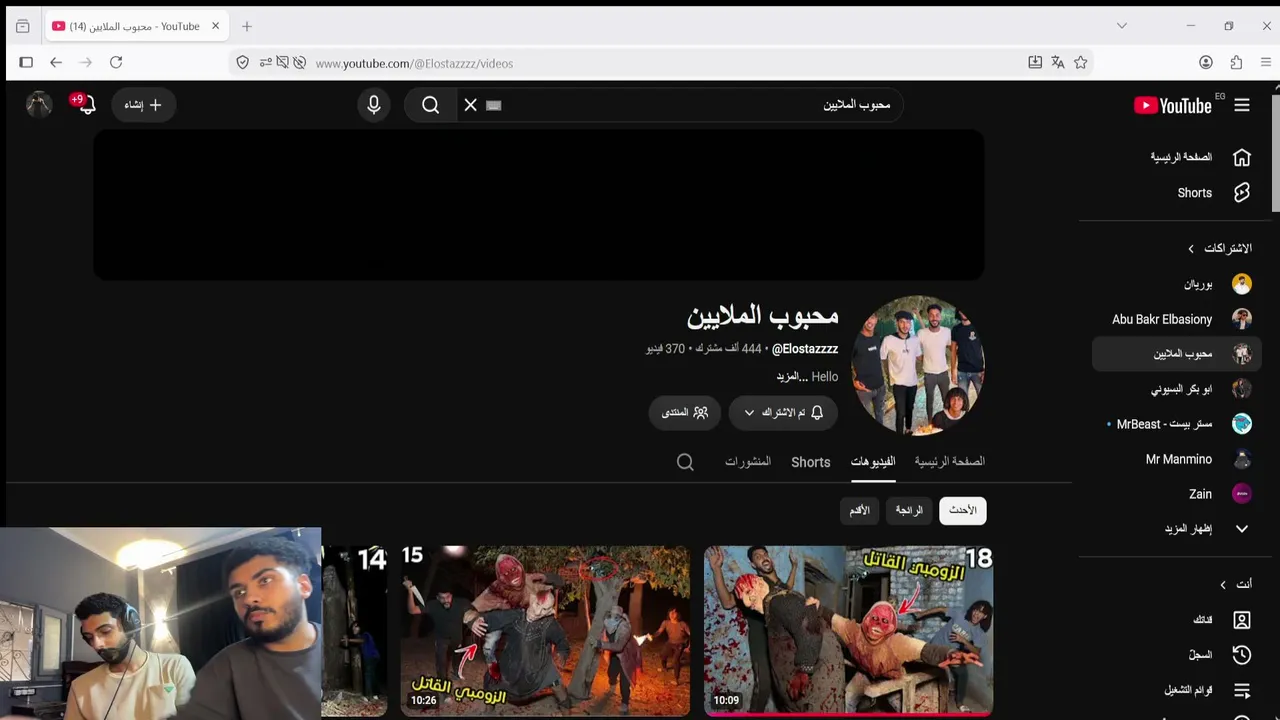The image size is (1280, 720).
Task: Open the browser application menu
Action: click(x=1266, y=62)
